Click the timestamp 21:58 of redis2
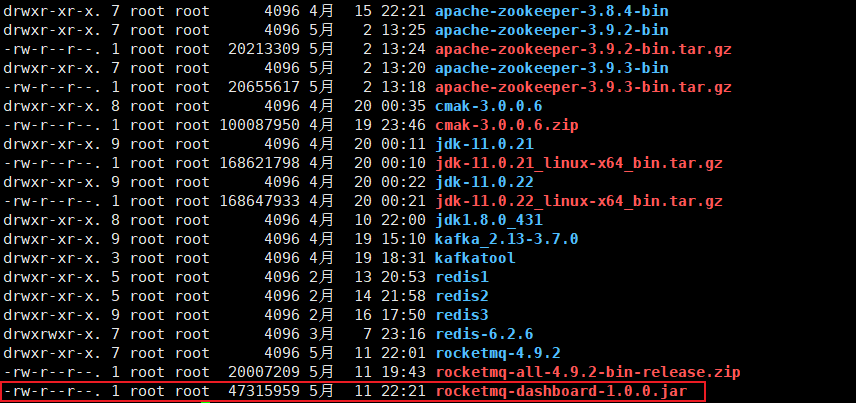This screenshot has width=856, height=403. pos(403,296)
